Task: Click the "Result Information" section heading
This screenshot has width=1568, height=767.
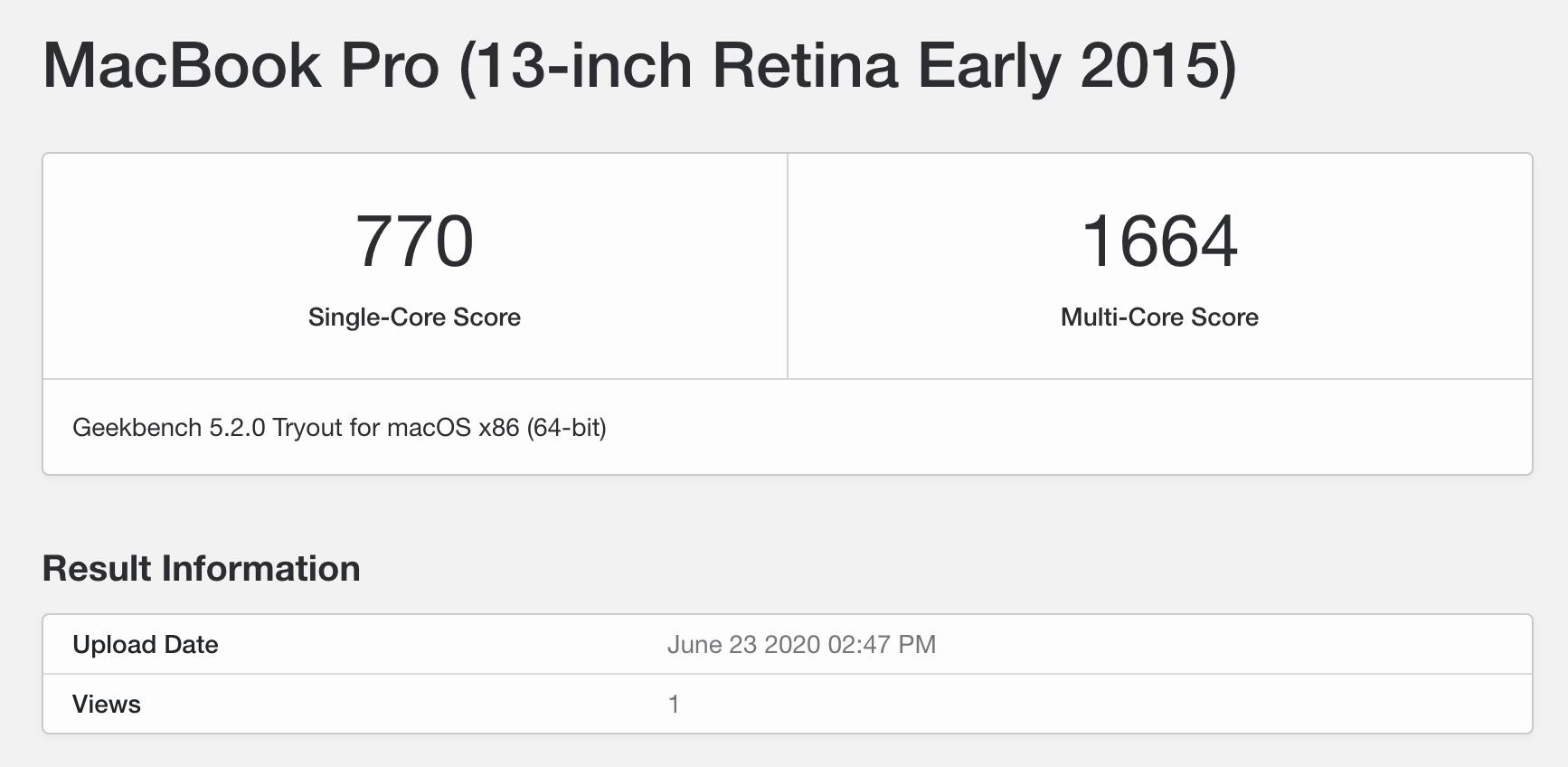Action: (201, 569)
